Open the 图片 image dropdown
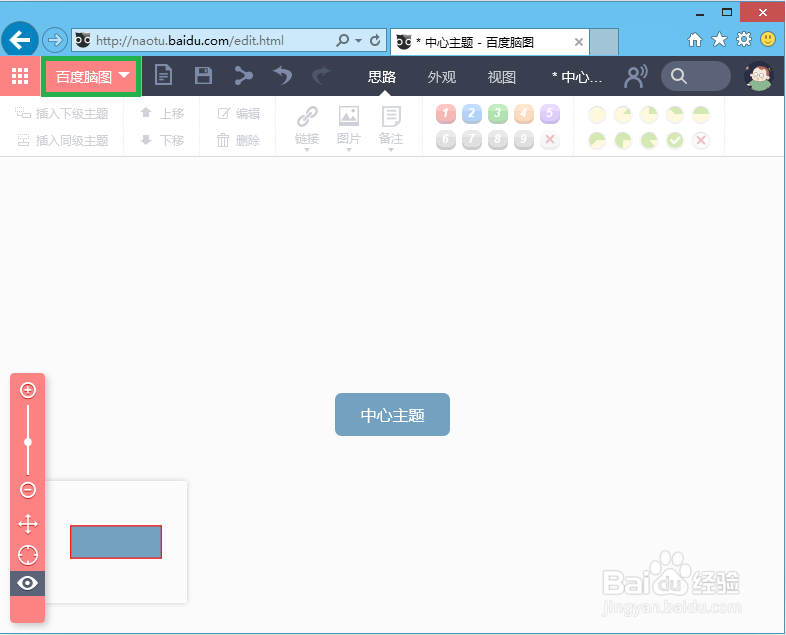The width and height of the screenshot is (786, 635). coord(349,128)
